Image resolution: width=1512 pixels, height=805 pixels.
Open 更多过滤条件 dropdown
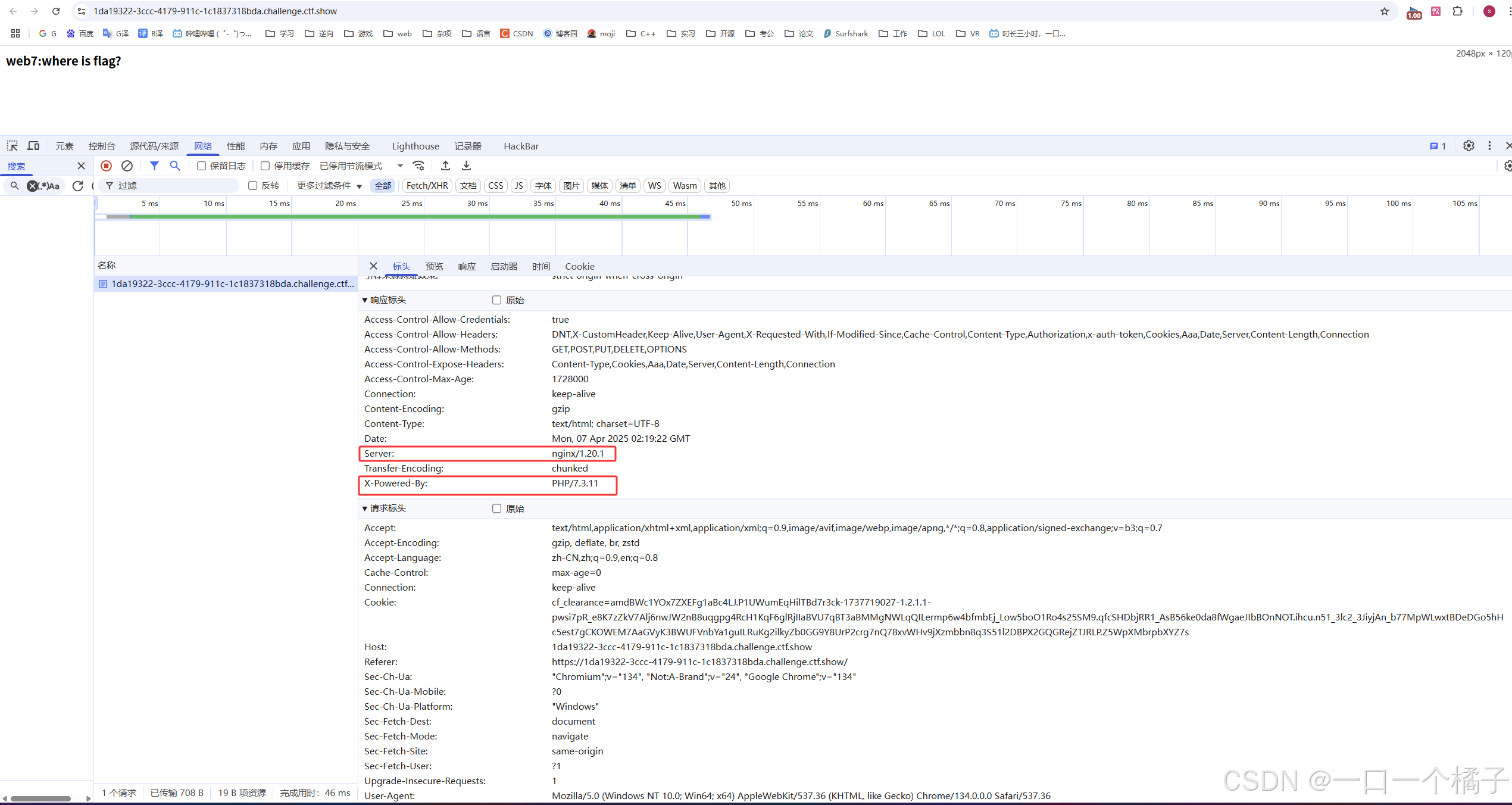[329, 186]
